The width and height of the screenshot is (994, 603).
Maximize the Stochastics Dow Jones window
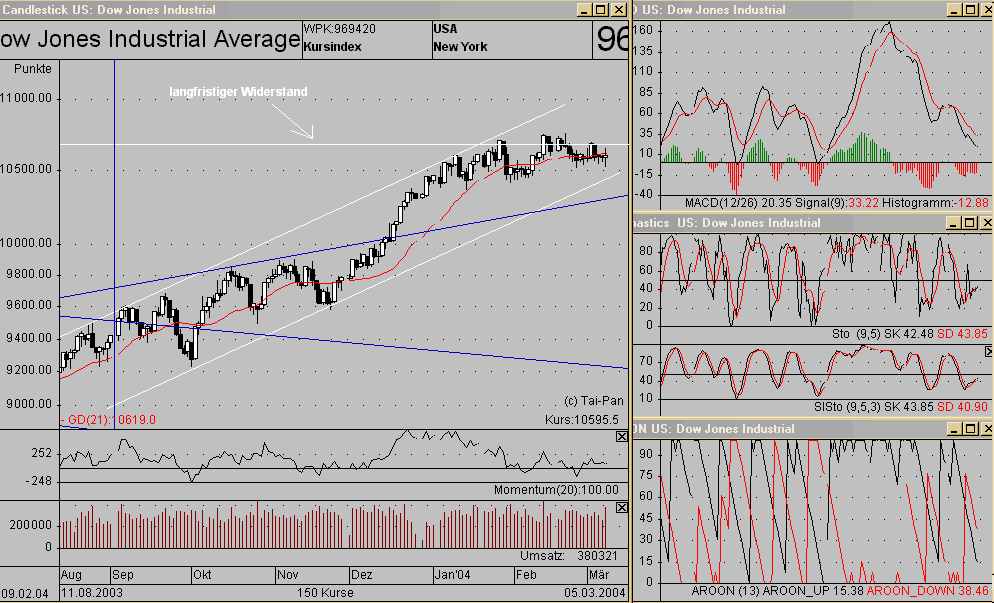coord(969,223)
